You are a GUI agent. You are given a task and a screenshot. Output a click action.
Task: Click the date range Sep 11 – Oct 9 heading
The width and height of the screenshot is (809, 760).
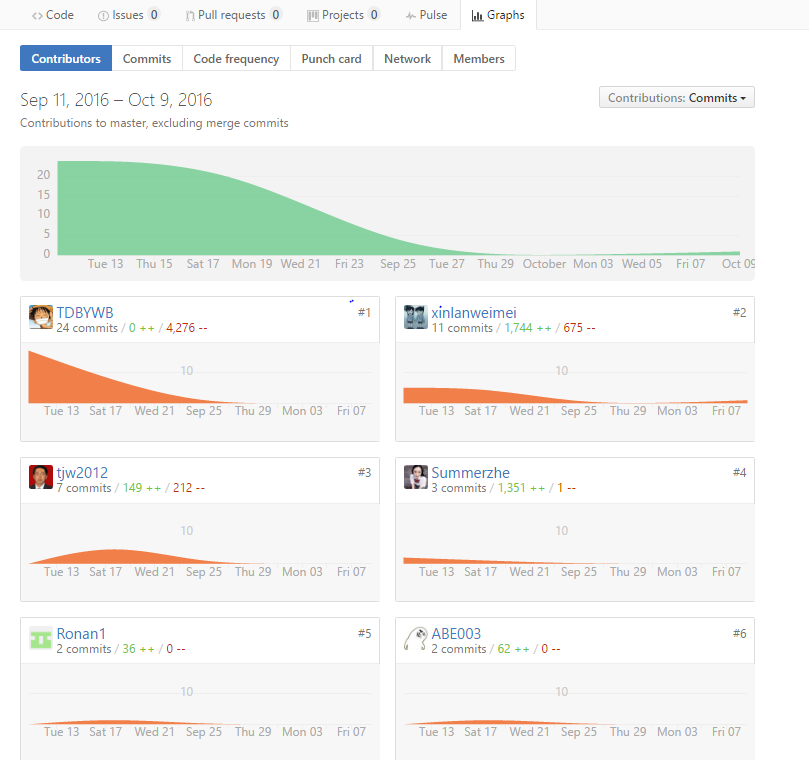pyautogui.click(x=116, y=100)
